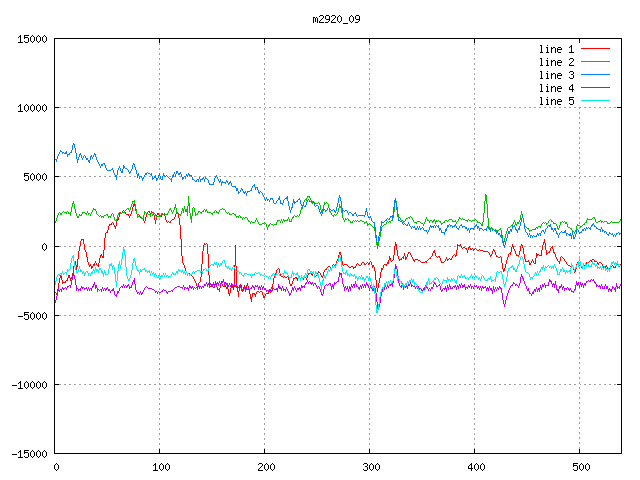The height and width of the screenshot is (480, 640).
Task: Click the blue sample next to line 3
Action: tap(595, 75)
